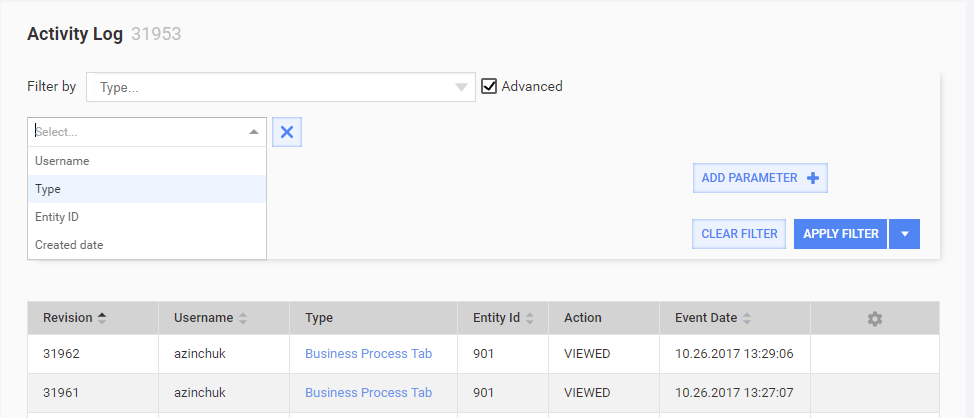Click the Clear Filter button
974x418 pixels.
point(739,234)
